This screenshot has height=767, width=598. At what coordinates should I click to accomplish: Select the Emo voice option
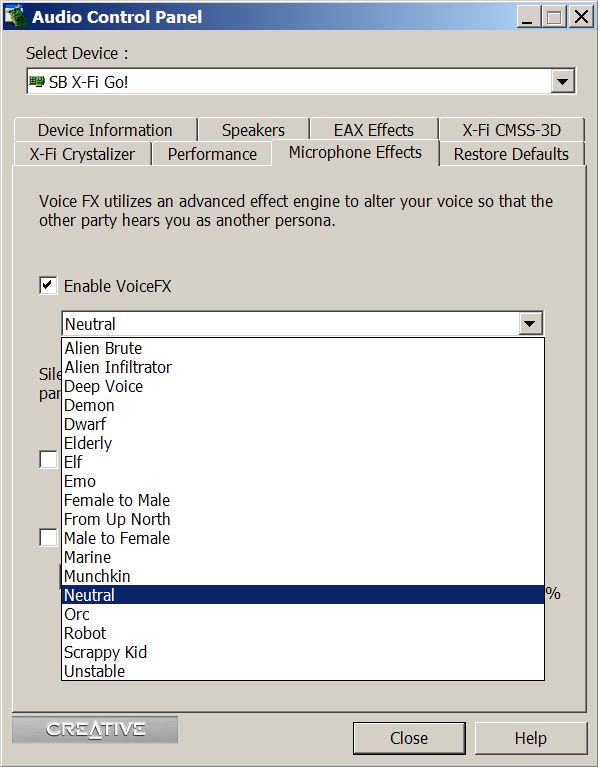pos(303,481)
